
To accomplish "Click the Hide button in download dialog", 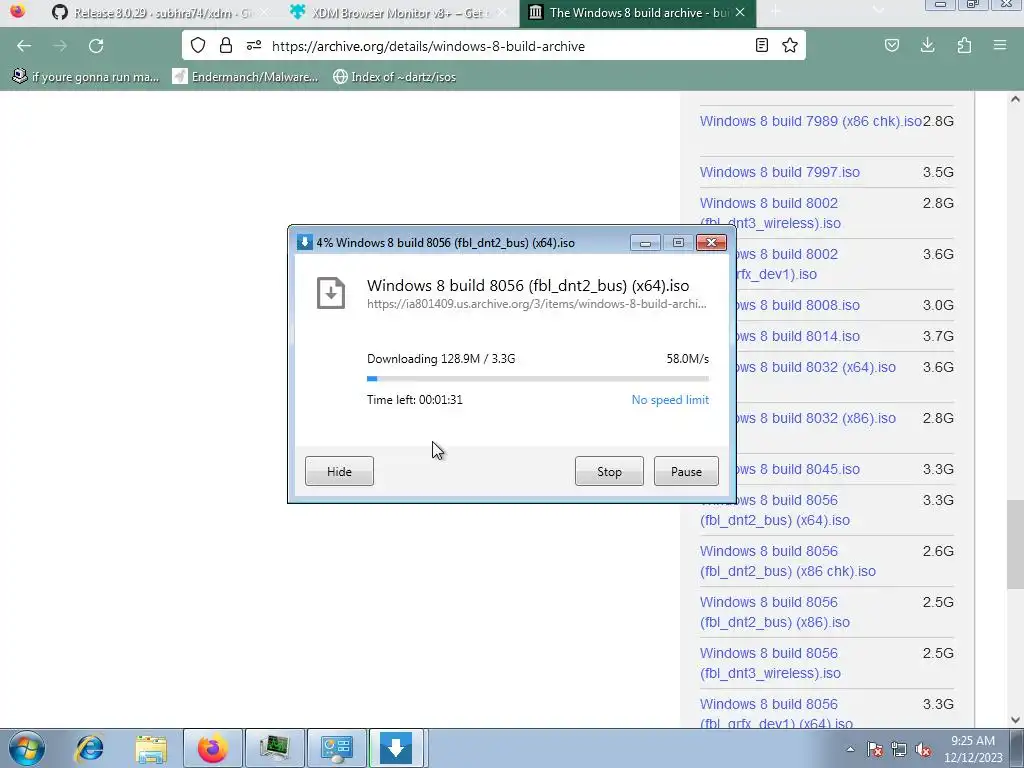I will tap(340, 472).
